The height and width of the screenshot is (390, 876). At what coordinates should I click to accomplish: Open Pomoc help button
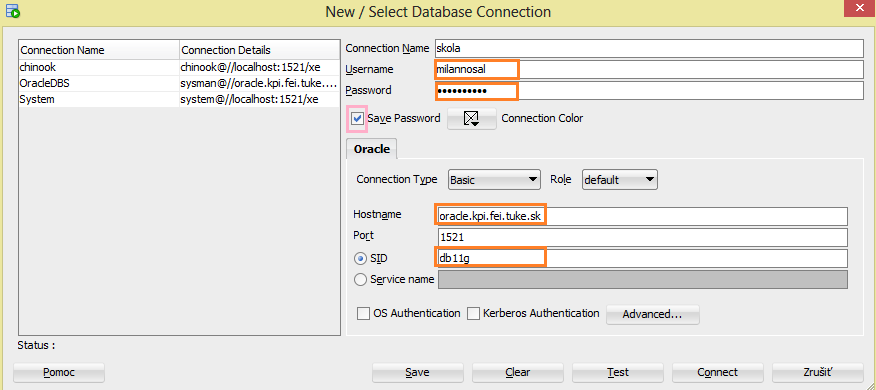click(x=59, y=372)
